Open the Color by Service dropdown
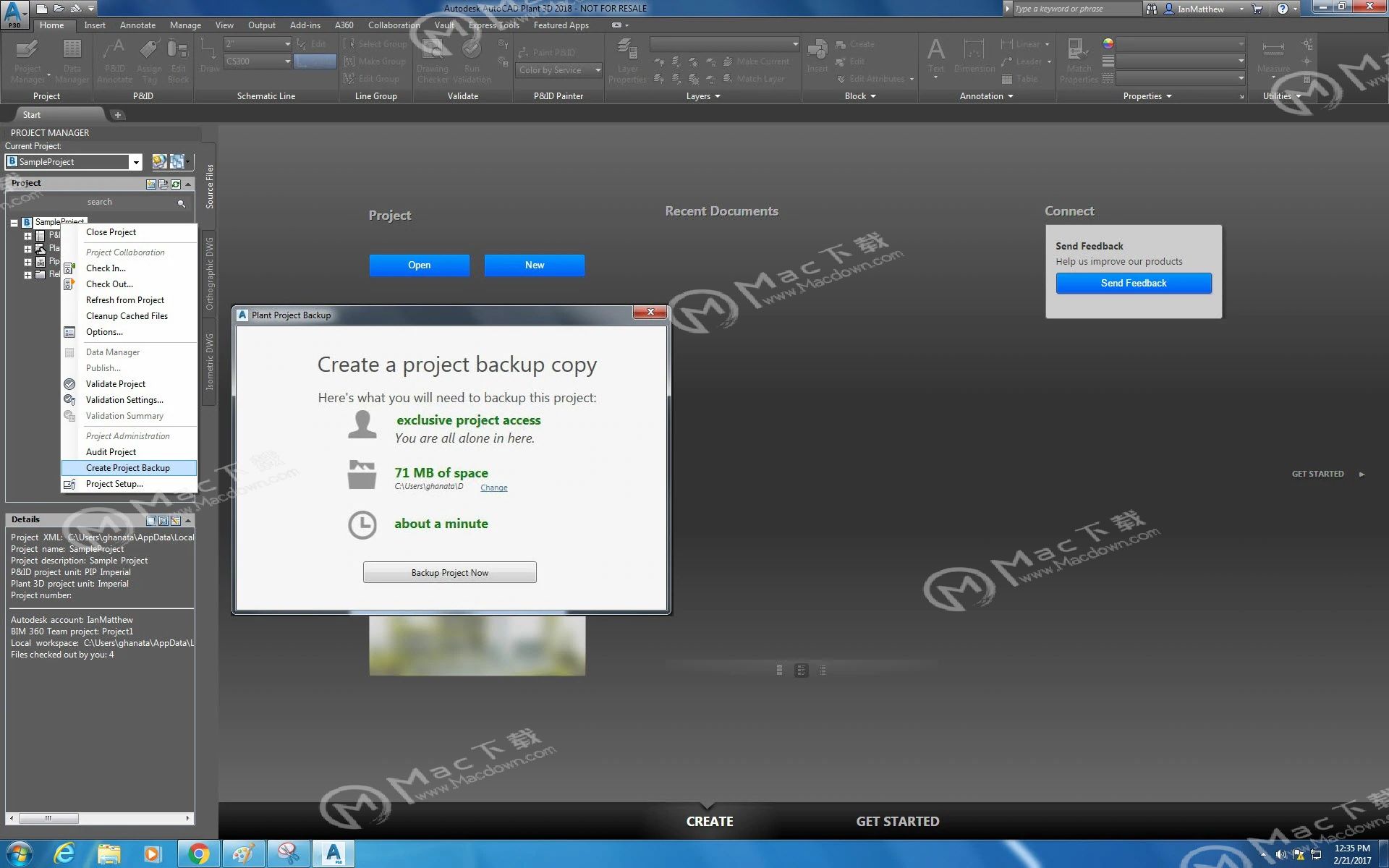Viewport: 1389px width, 868px height. click(x=598, y=70)
